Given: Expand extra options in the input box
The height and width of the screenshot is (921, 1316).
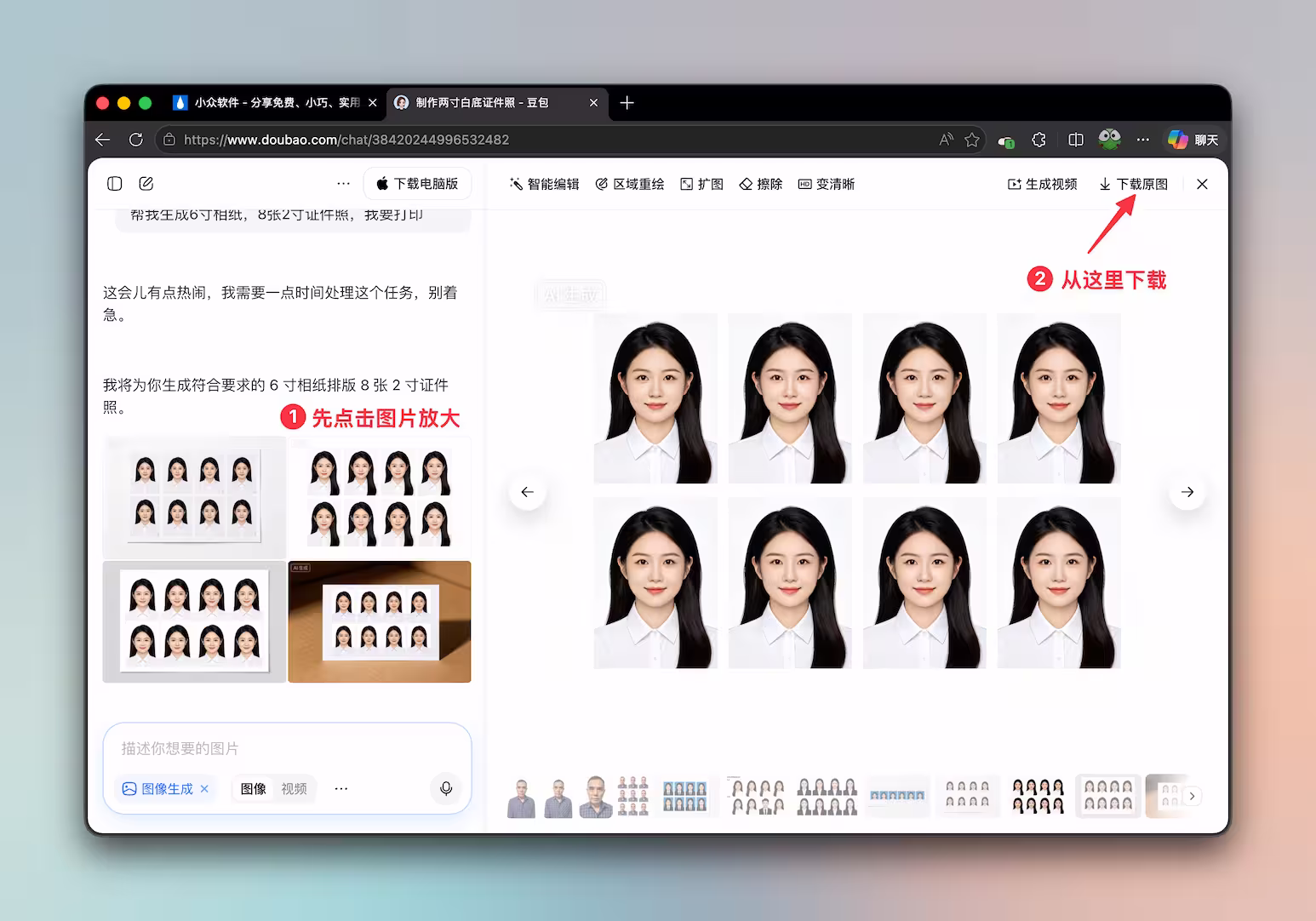Looking at the screenshot, I should tap(341, 789).
